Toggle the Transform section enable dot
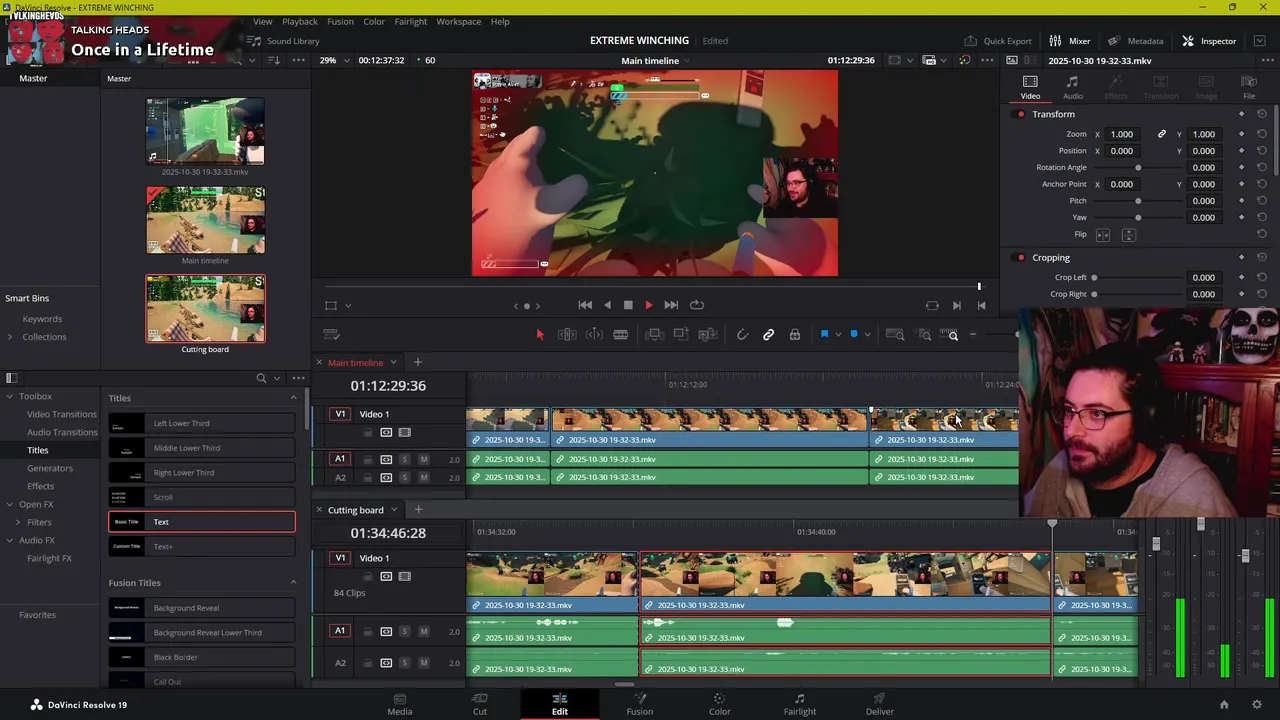Screen dimensions: 1280x720 [1020, 114]
